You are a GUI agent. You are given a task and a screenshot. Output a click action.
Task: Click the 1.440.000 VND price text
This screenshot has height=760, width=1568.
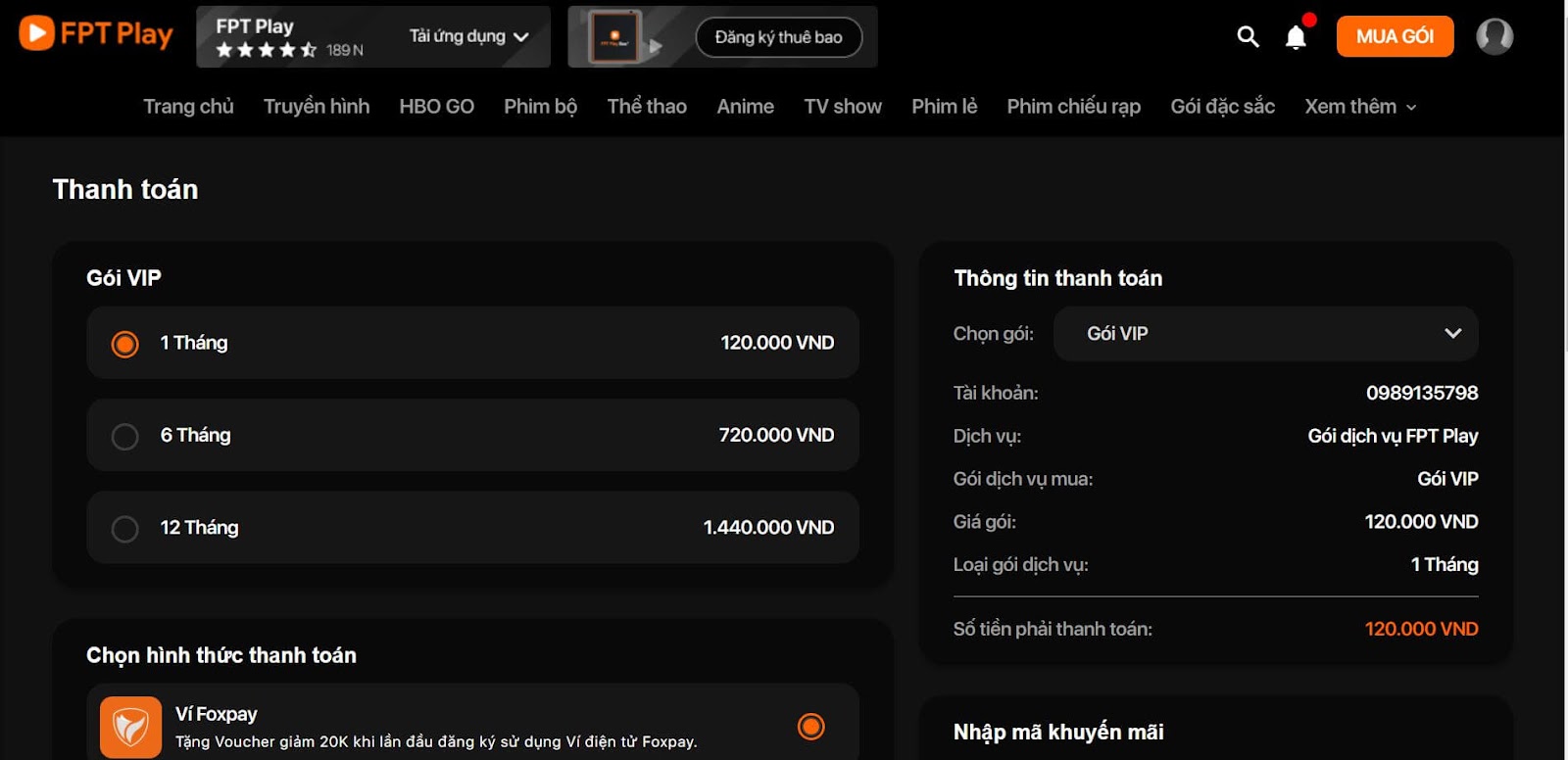pos(768,527)
